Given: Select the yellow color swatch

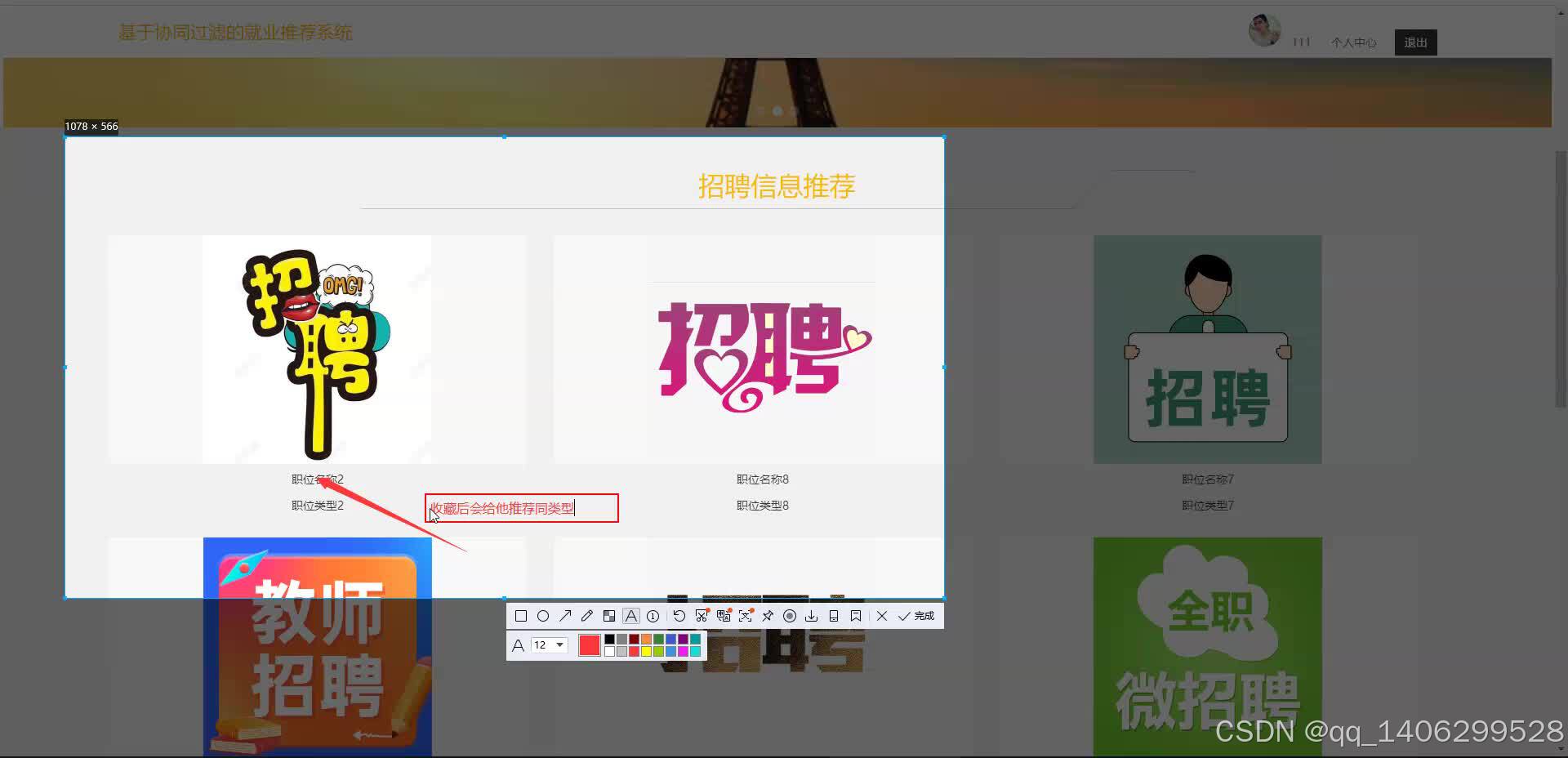Looking at the screenshot, I should 646,651.
